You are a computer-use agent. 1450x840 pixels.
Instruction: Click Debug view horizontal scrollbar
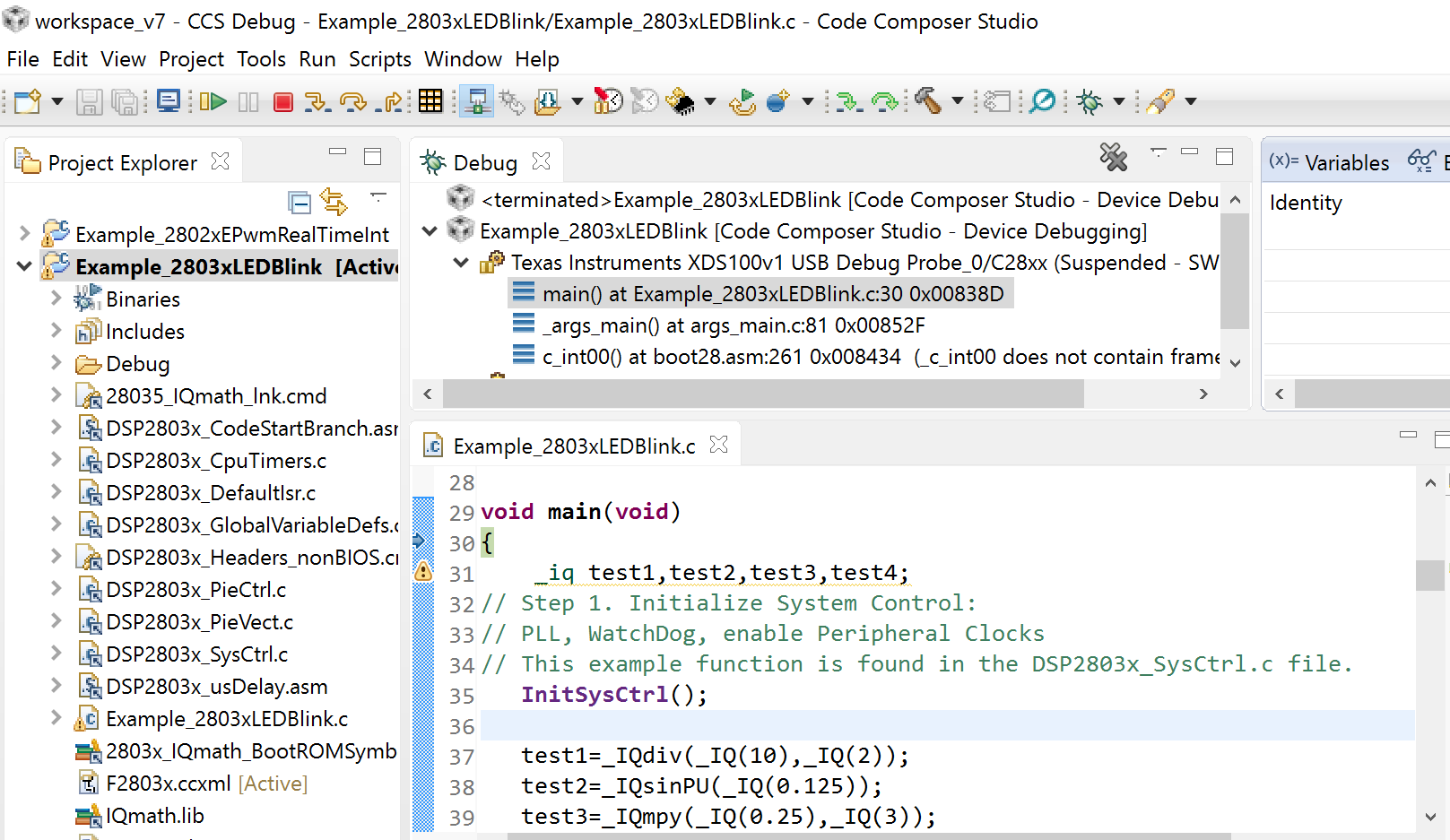pos(763,394)
